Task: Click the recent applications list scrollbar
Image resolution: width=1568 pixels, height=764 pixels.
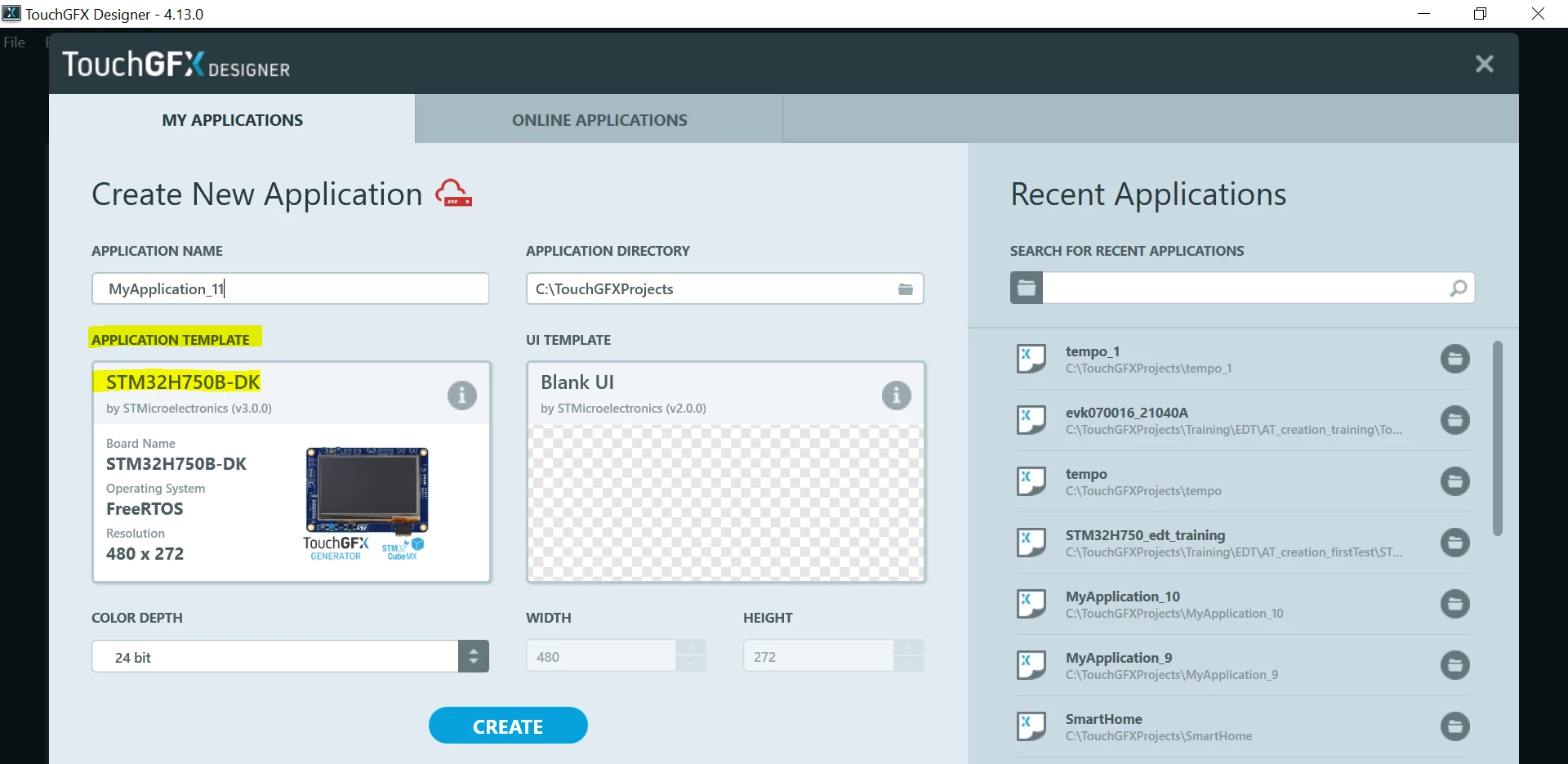Action: pos(1497,439)
